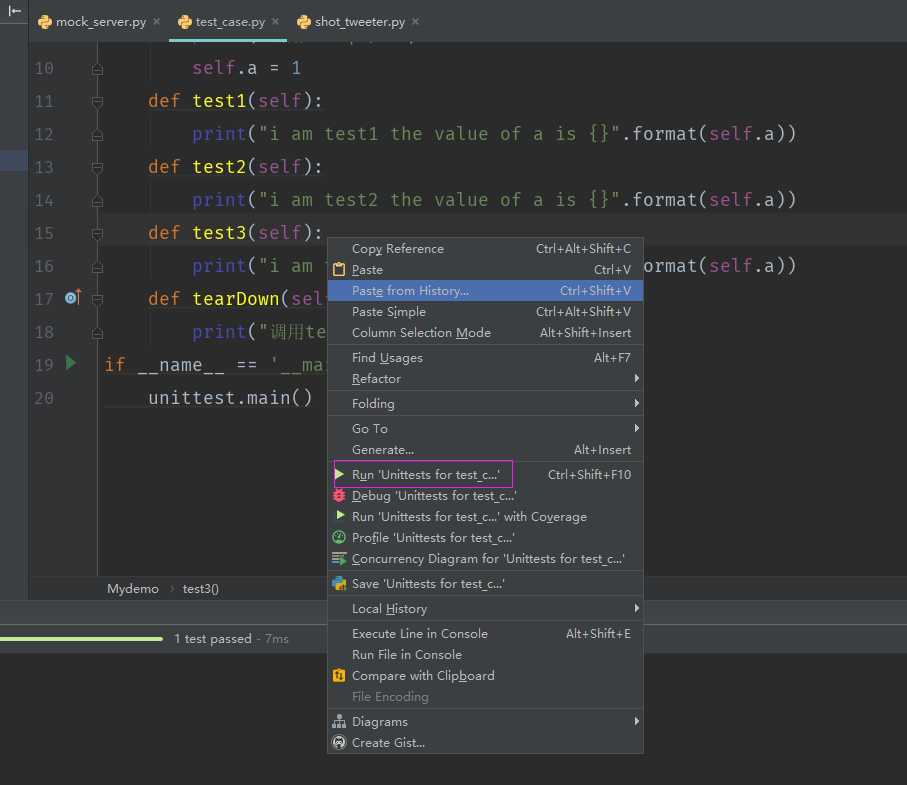Choose Copy Reference from the context menu
This screenshot has width=907, height=785.
[485, 249]
